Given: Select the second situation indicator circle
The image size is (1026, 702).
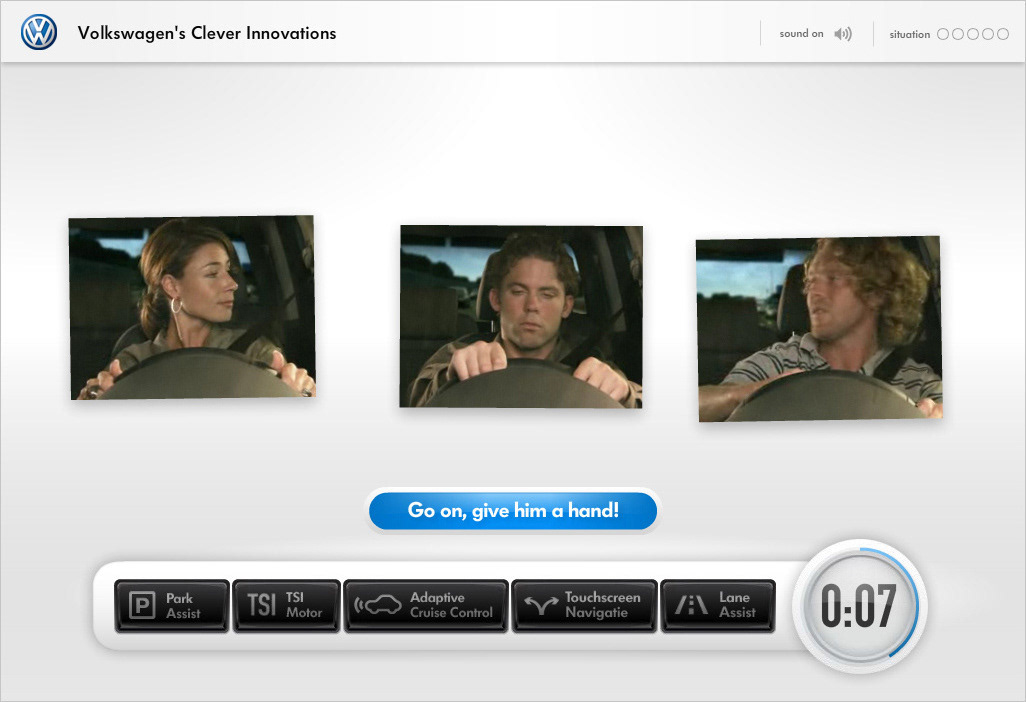Looking at the screenshot, I should [958, 34].
